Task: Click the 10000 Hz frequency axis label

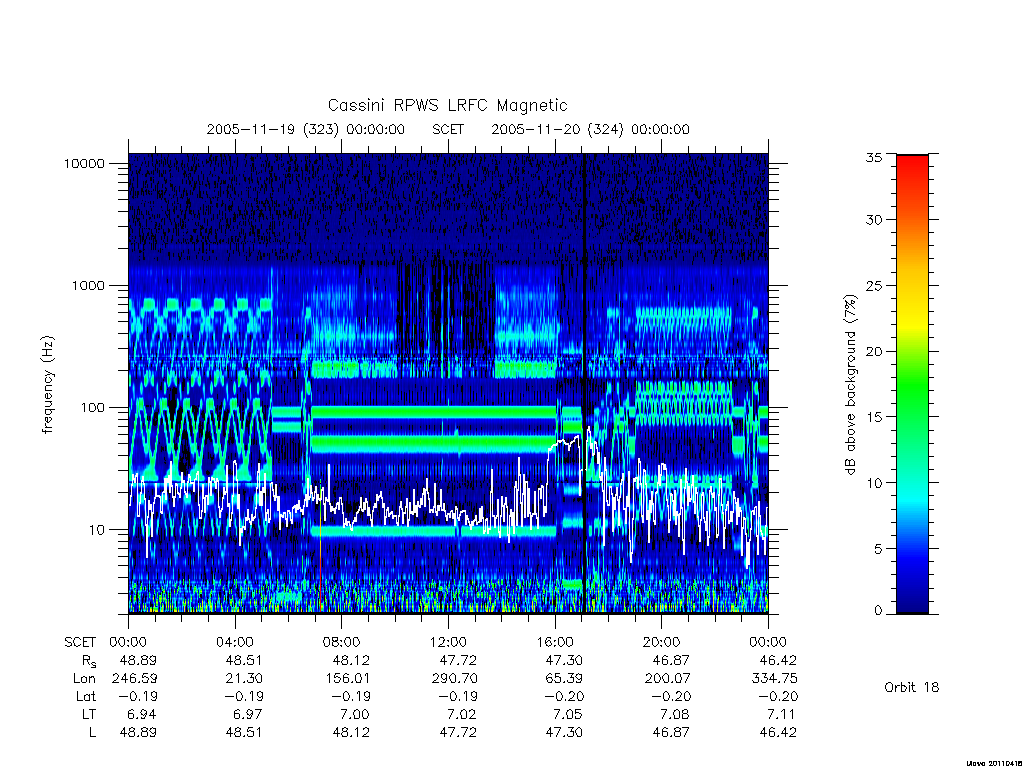Action: click(84, 164)
